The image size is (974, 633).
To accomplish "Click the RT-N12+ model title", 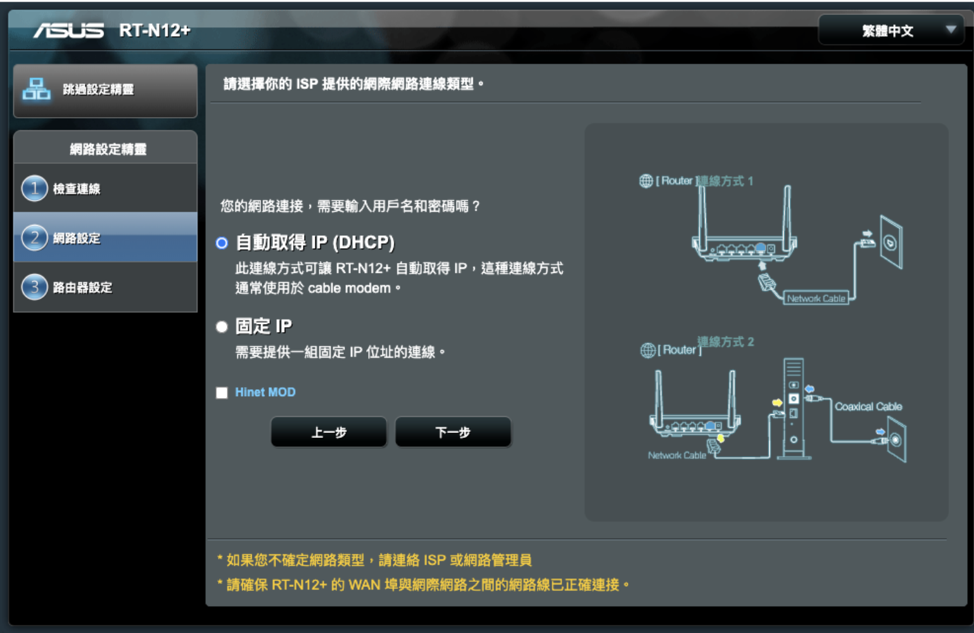I will tap(155, 30).
